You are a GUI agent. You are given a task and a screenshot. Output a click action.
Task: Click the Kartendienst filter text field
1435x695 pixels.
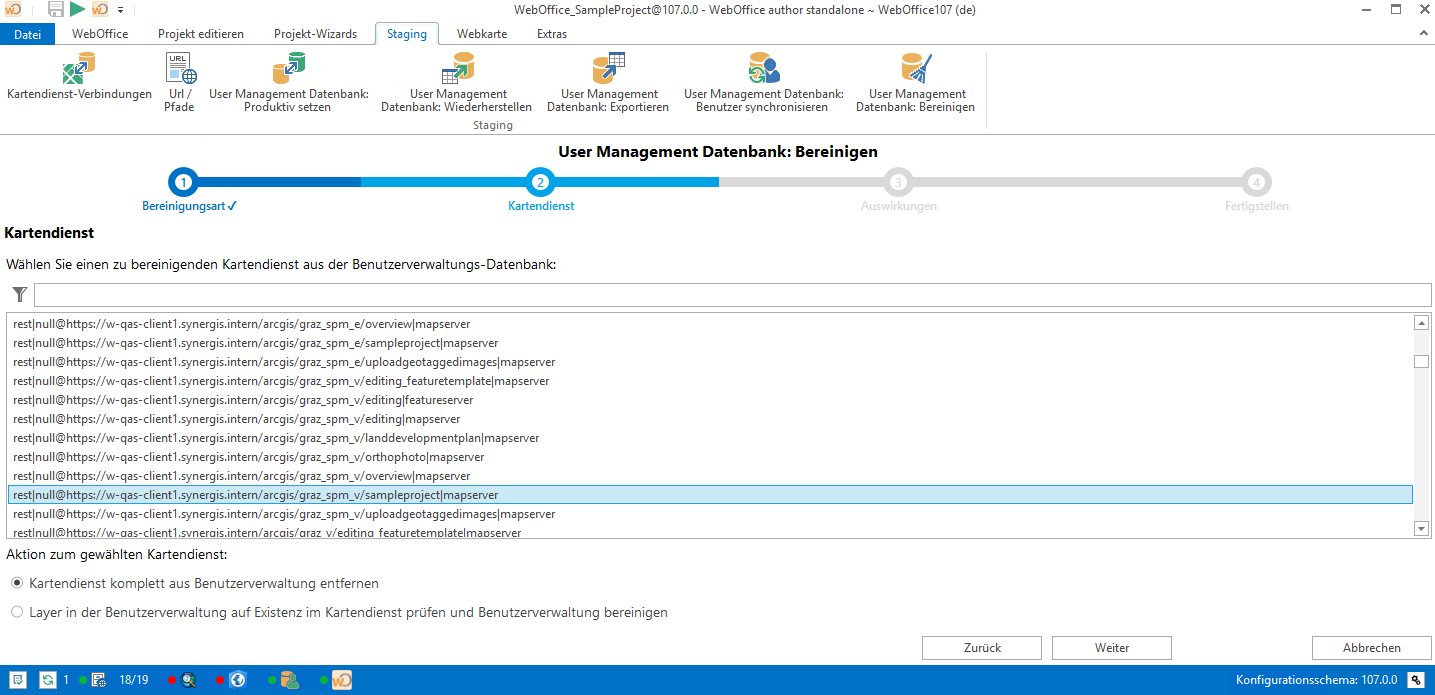(732, 294)
